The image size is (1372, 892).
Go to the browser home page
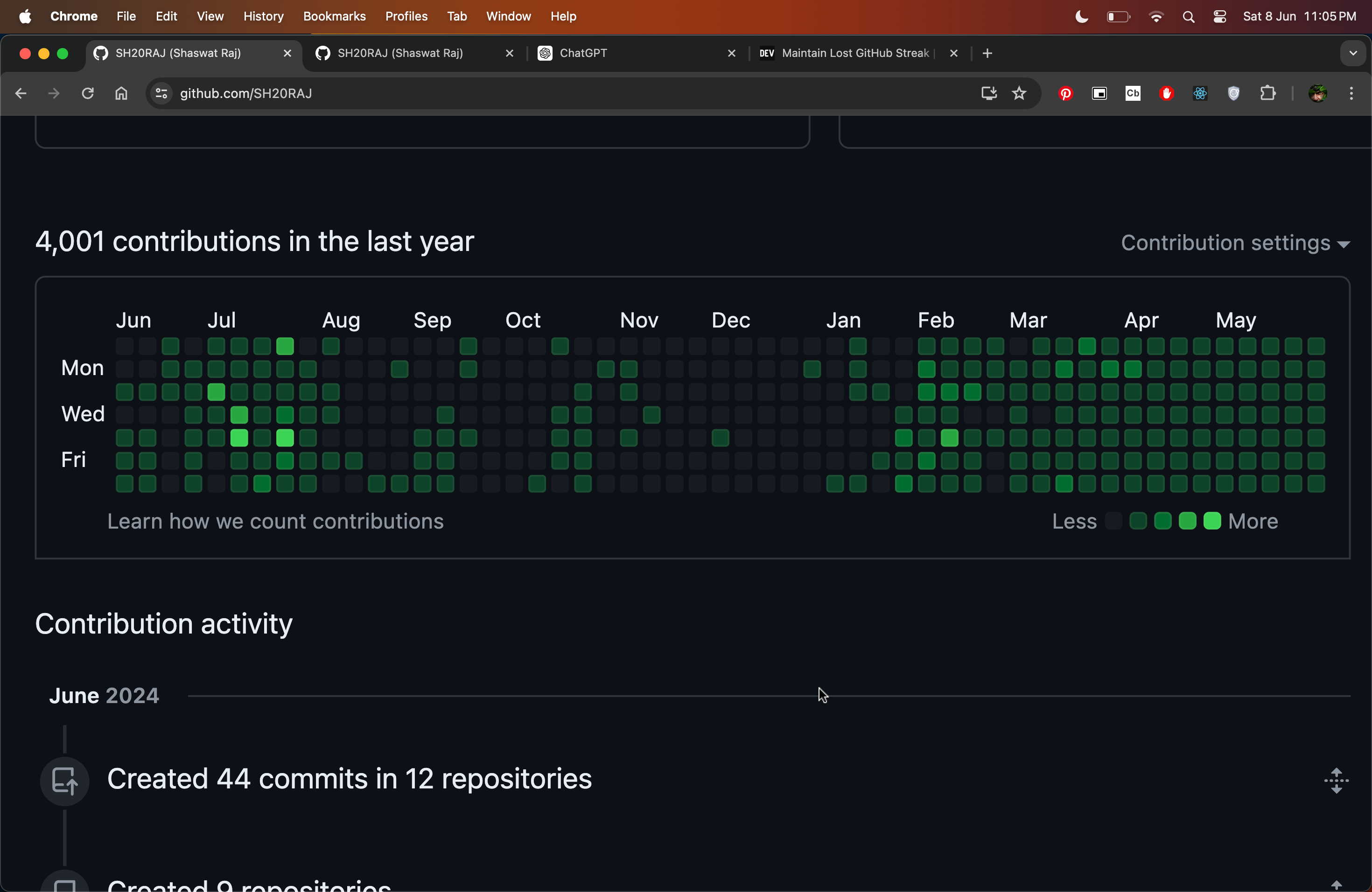tap(121, 93)
